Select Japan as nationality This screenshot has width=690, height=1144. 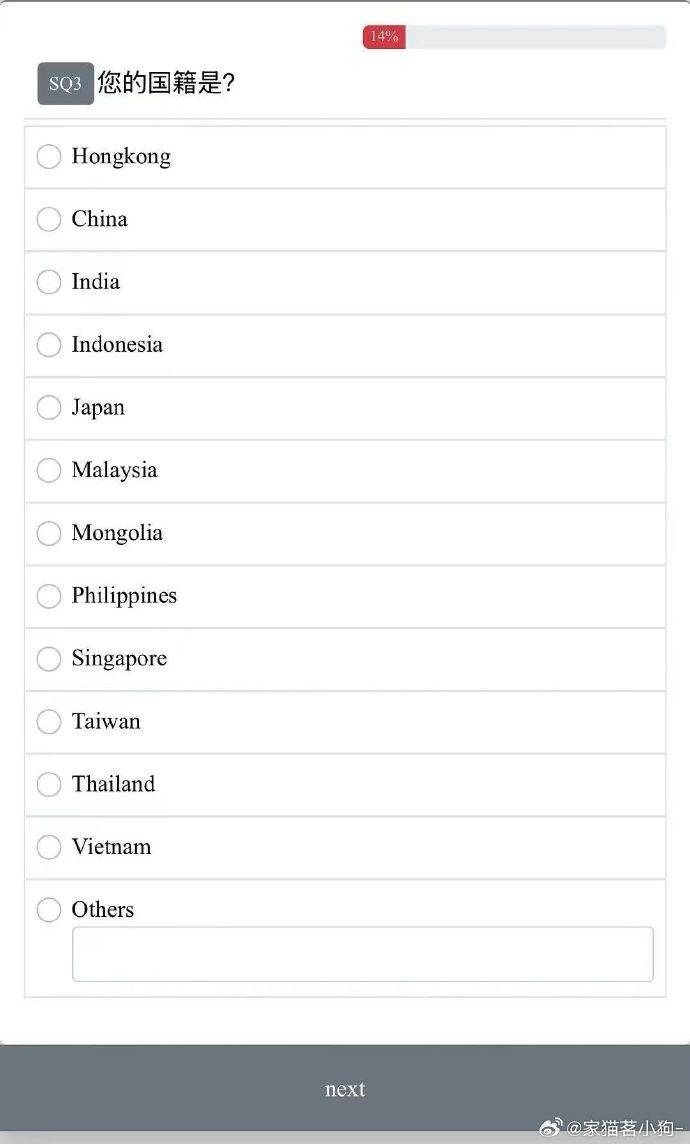pos(49,408)
